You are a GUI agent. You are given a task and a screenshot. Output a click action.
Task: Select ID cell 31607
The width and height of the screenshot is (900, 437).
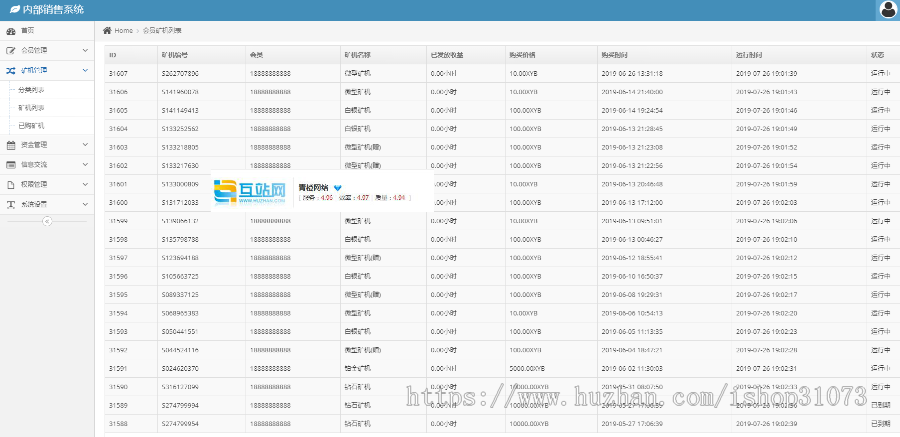pos(118,74)
